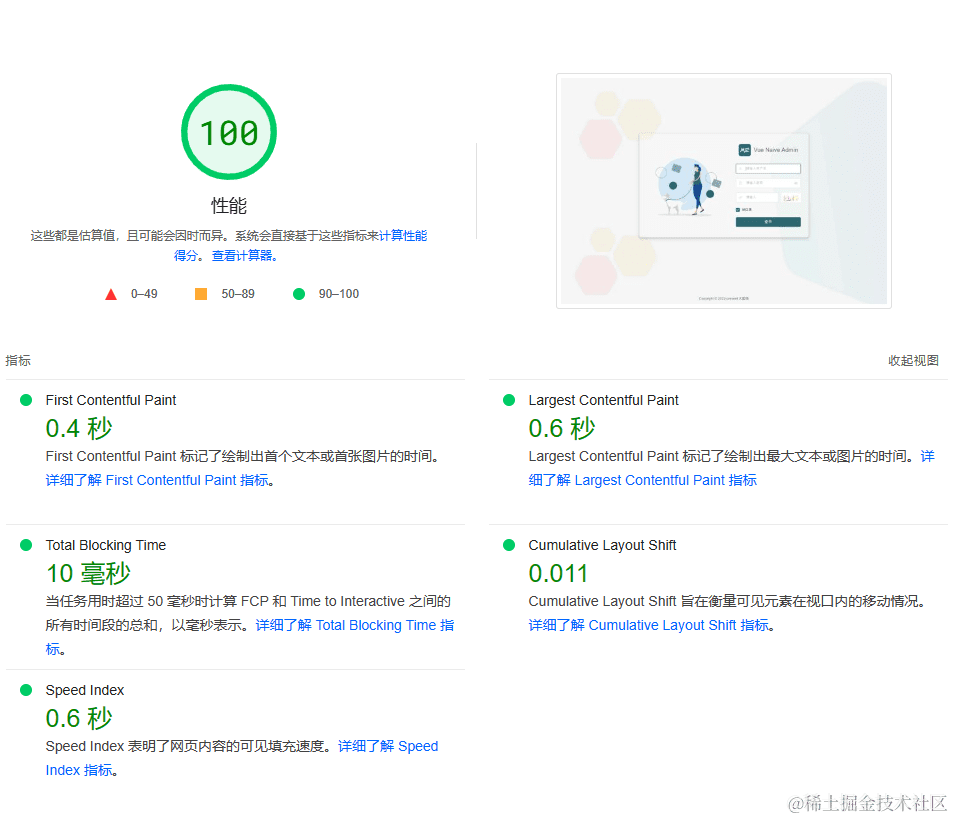Open 详细了解 Cumulative Layout Shift 指标 link

[649, 626]
